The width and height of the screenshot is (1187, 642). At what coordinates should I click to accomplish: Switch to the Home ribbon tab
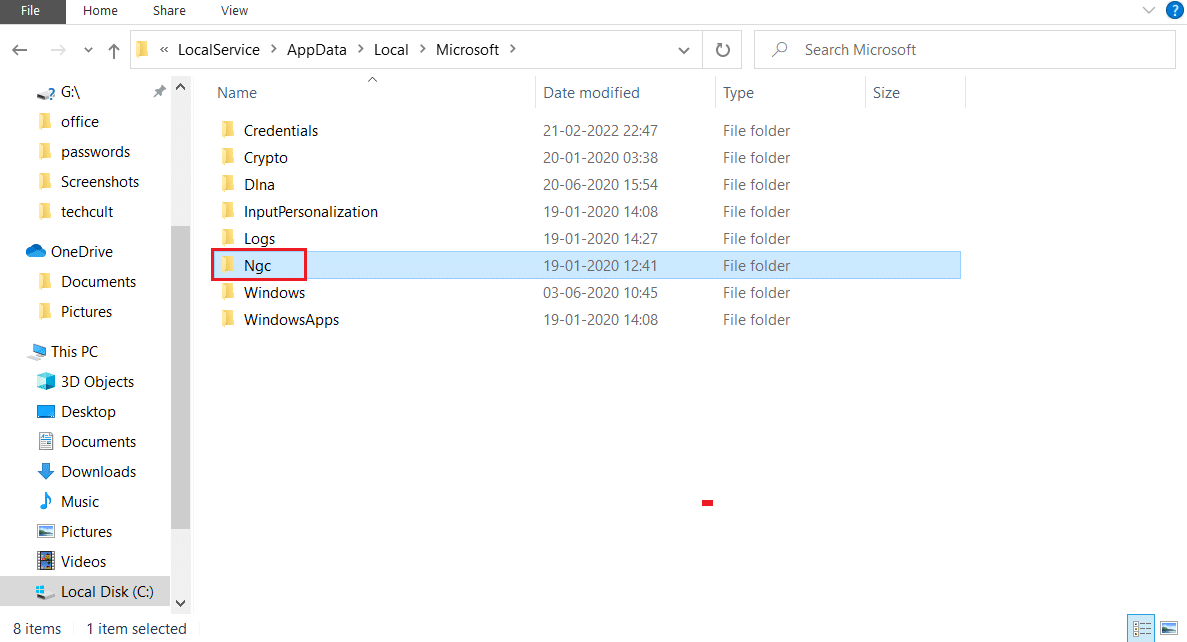100,11
